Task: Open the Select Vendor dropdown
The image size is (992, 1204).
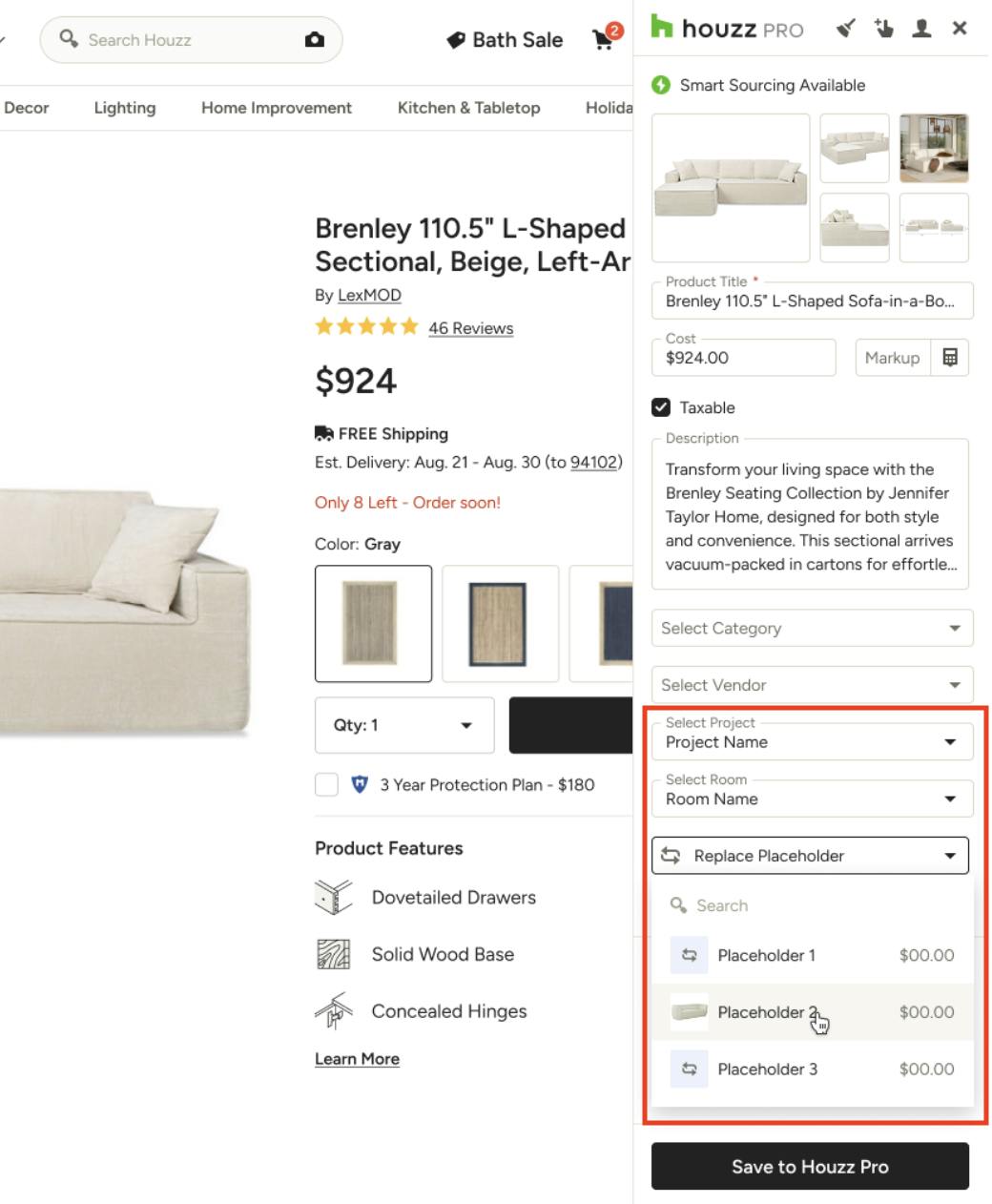Action: point(812,685)
